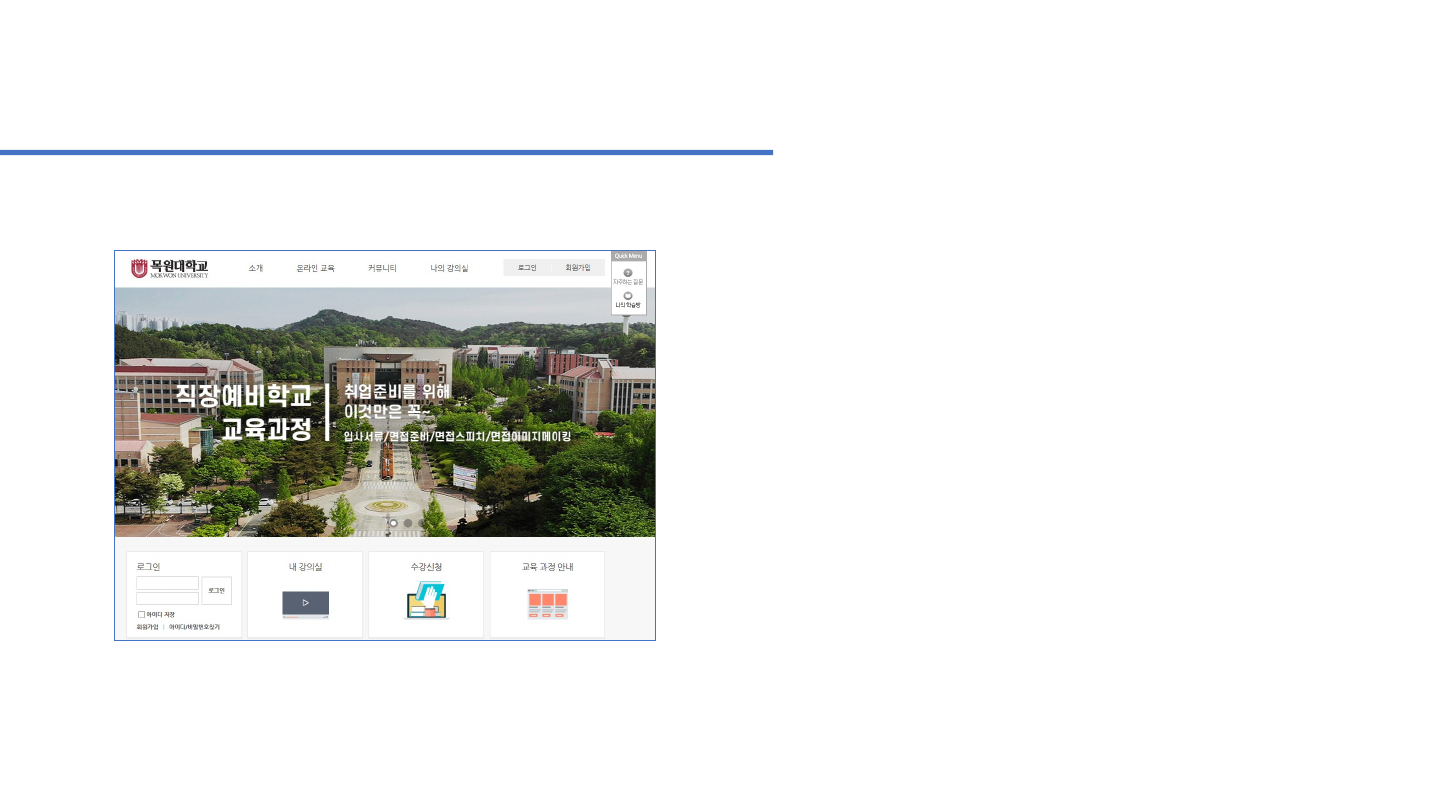This screenshot has width=1440, height=810.
Task: Open the 커뮤니티 menu
Action: (x=381, y=268)
